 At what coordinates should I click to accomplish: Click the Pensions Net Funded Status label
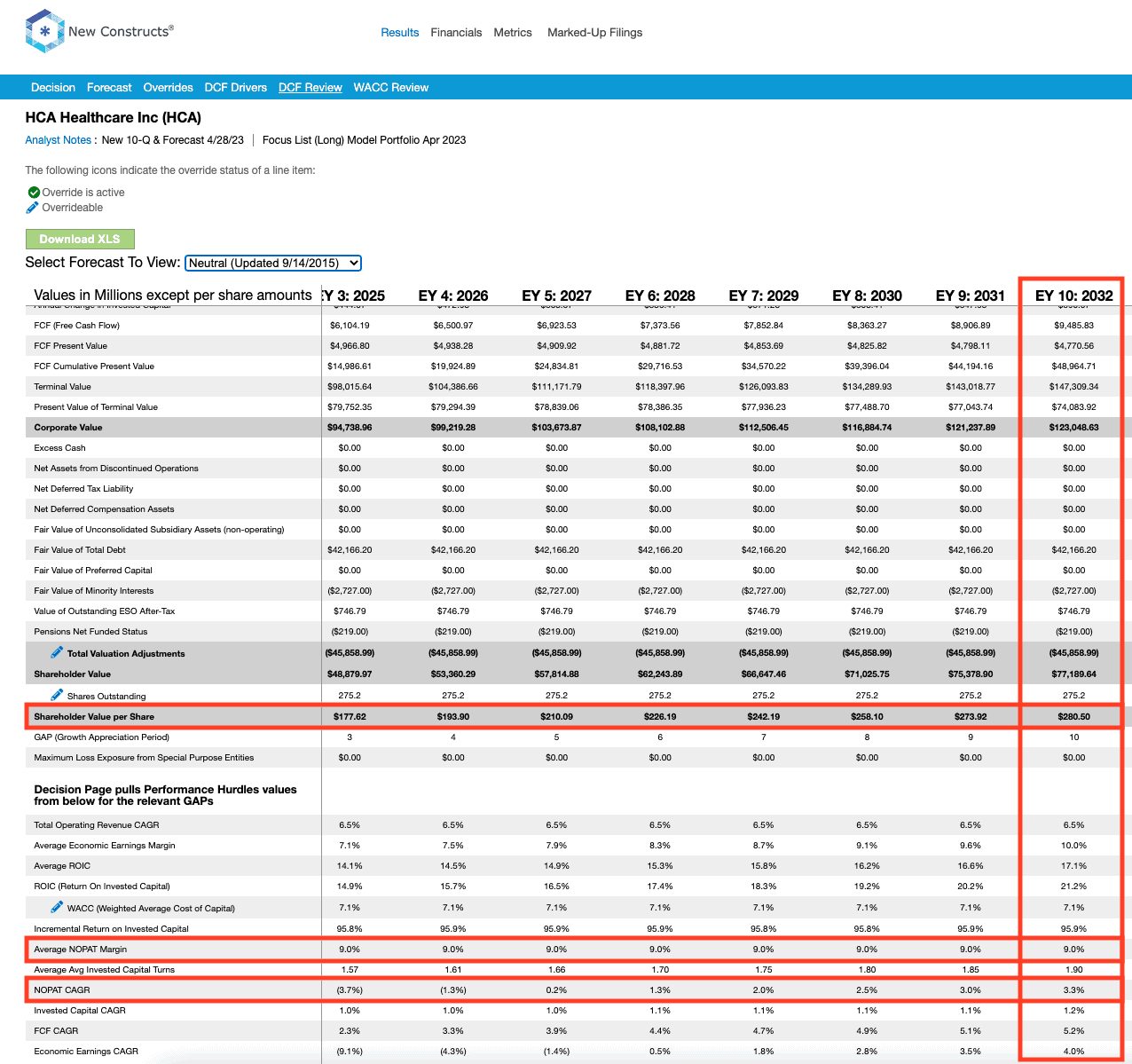[90, 632]
